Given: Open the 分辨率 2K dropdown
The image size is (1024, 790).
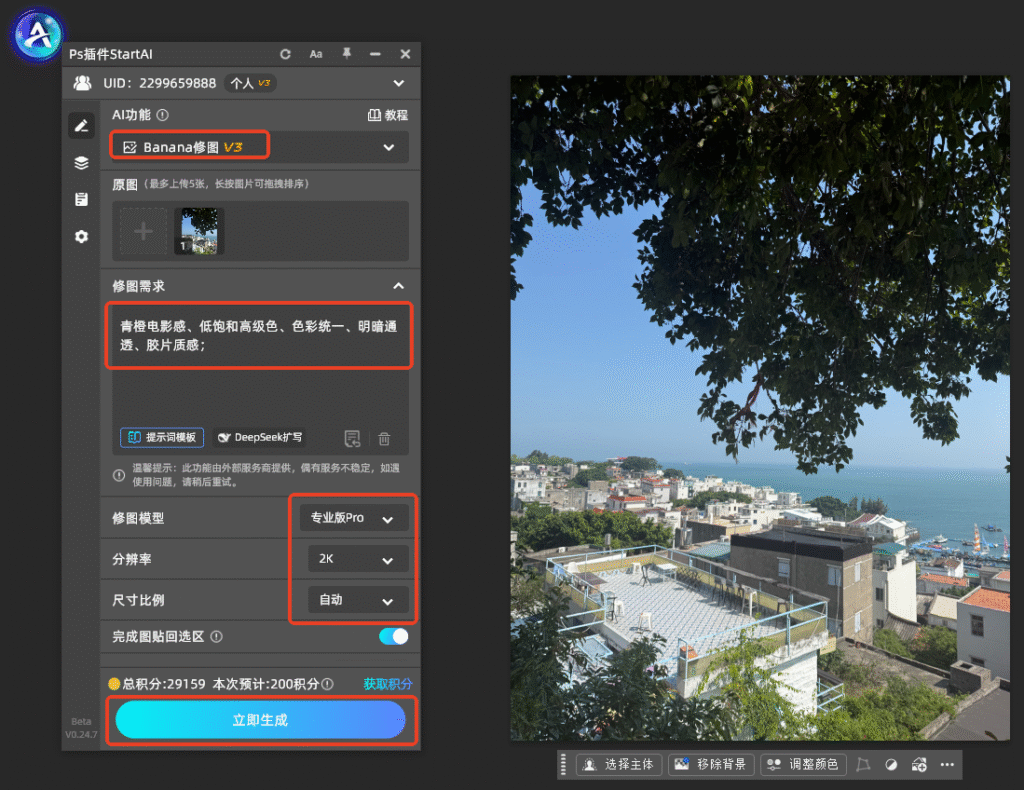Looking at the screenshot, I should 359,559.
